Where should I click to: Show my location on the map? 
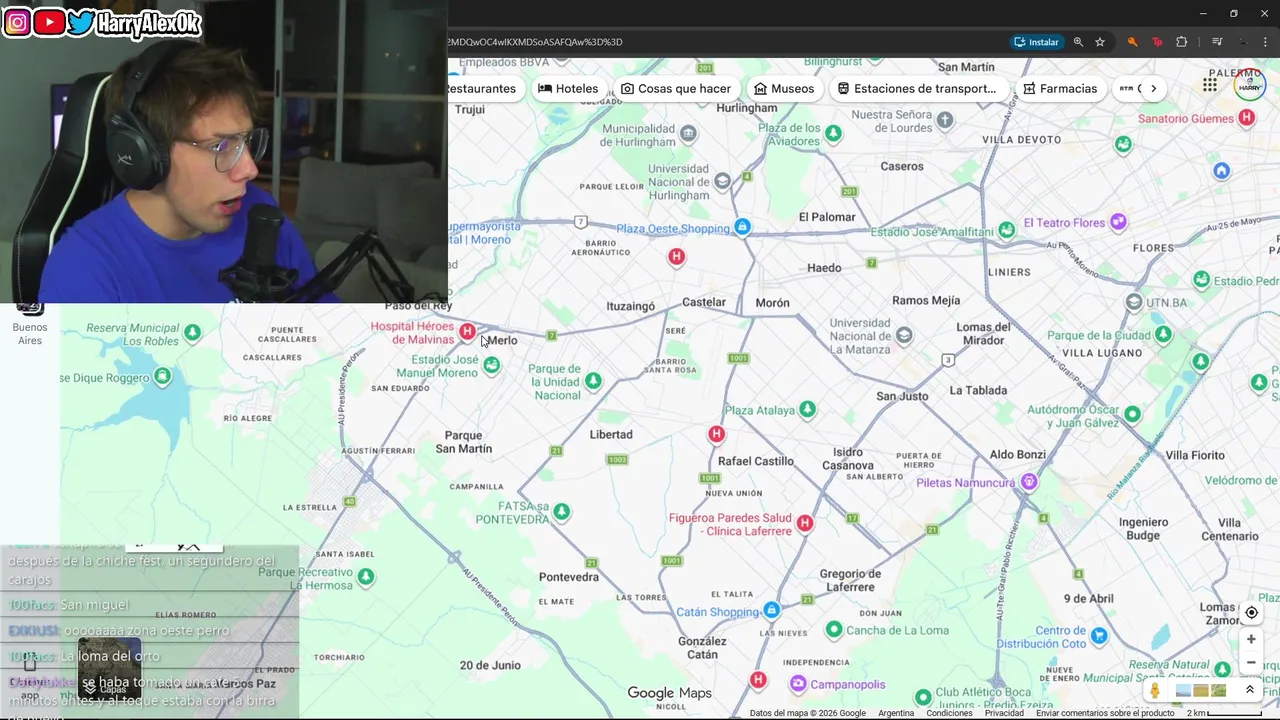(1251, 612)
